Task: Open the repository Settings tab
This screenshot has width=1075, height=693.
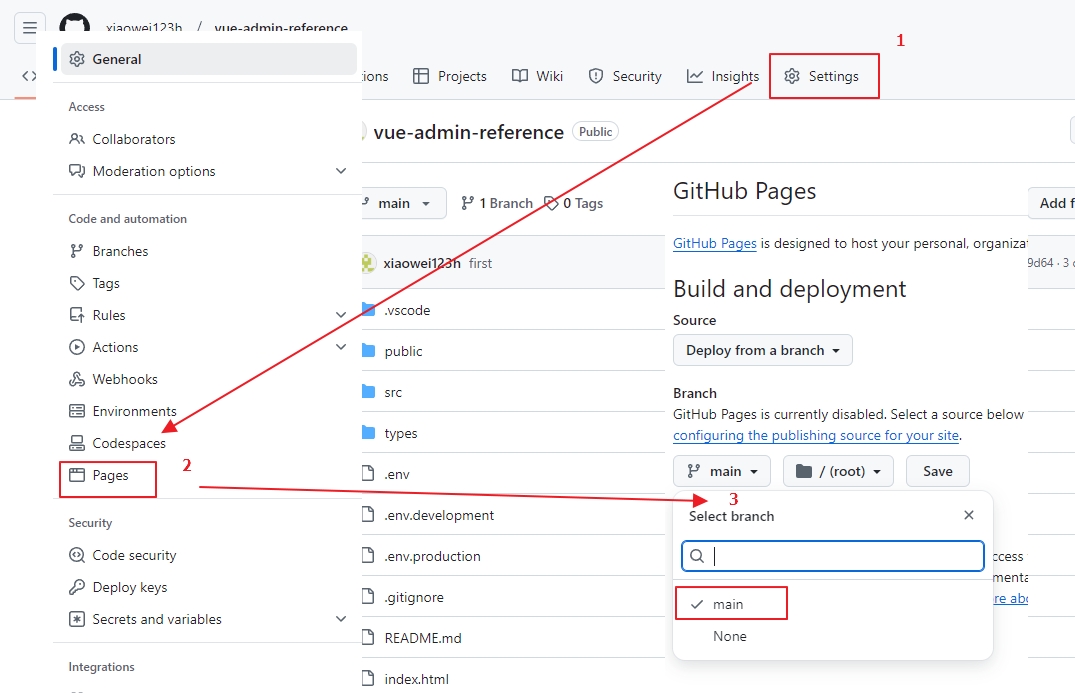Action: tap(823, 76)
